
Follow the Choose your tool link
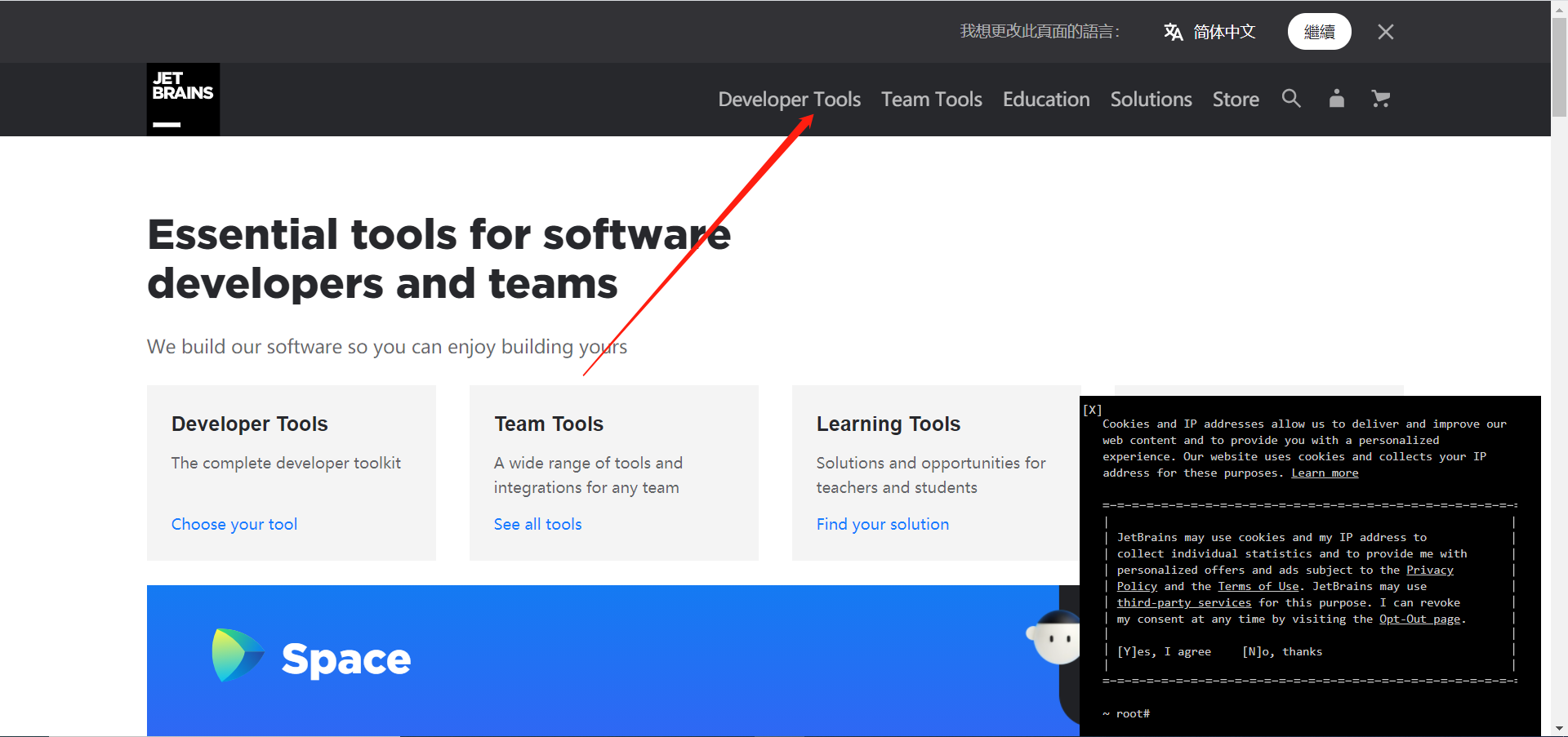(x=234, y=524)
